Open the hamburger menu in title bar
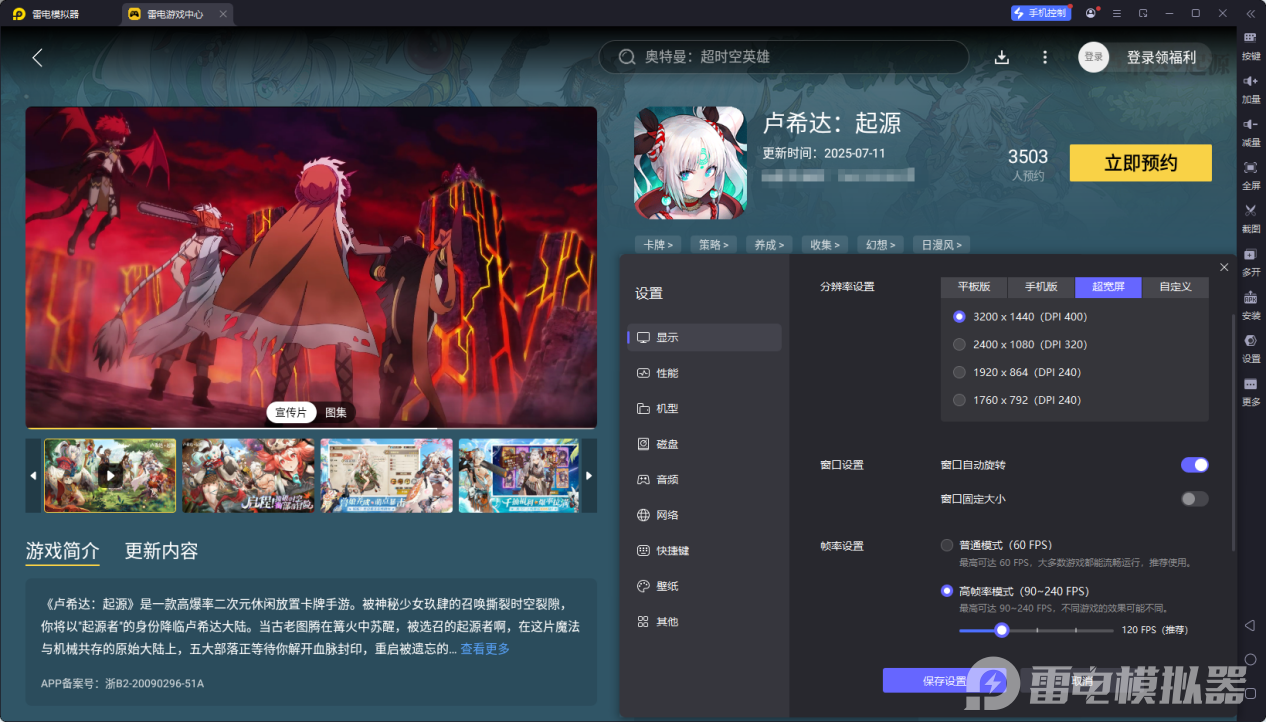This screenshot has height=722, width=1266. click(x=1116, y=13)
